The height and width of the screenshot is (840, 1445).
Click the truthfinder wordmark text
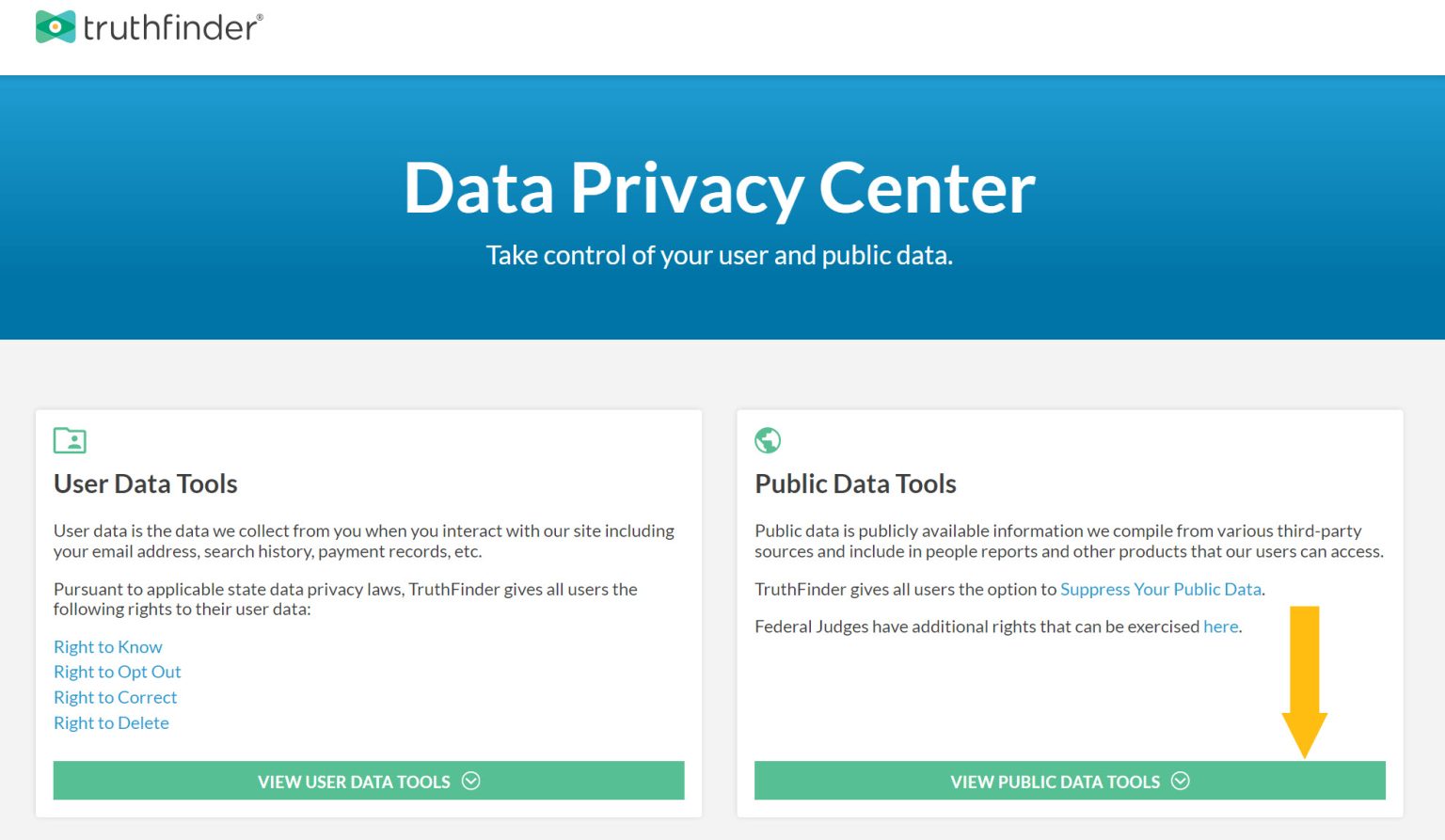[171, 27]
